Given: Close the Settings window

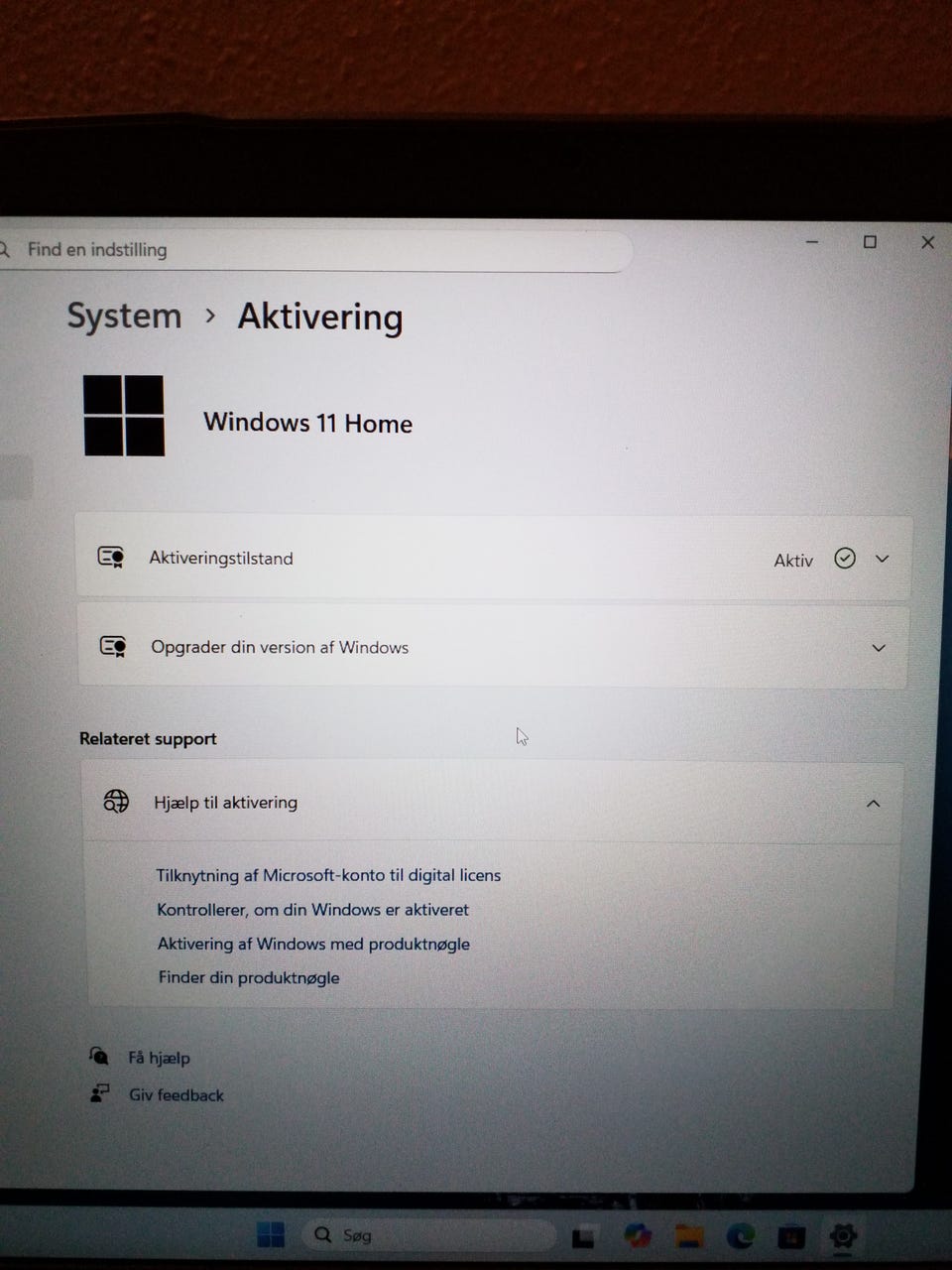Looking at the screenshot, I should coord(928,242).
